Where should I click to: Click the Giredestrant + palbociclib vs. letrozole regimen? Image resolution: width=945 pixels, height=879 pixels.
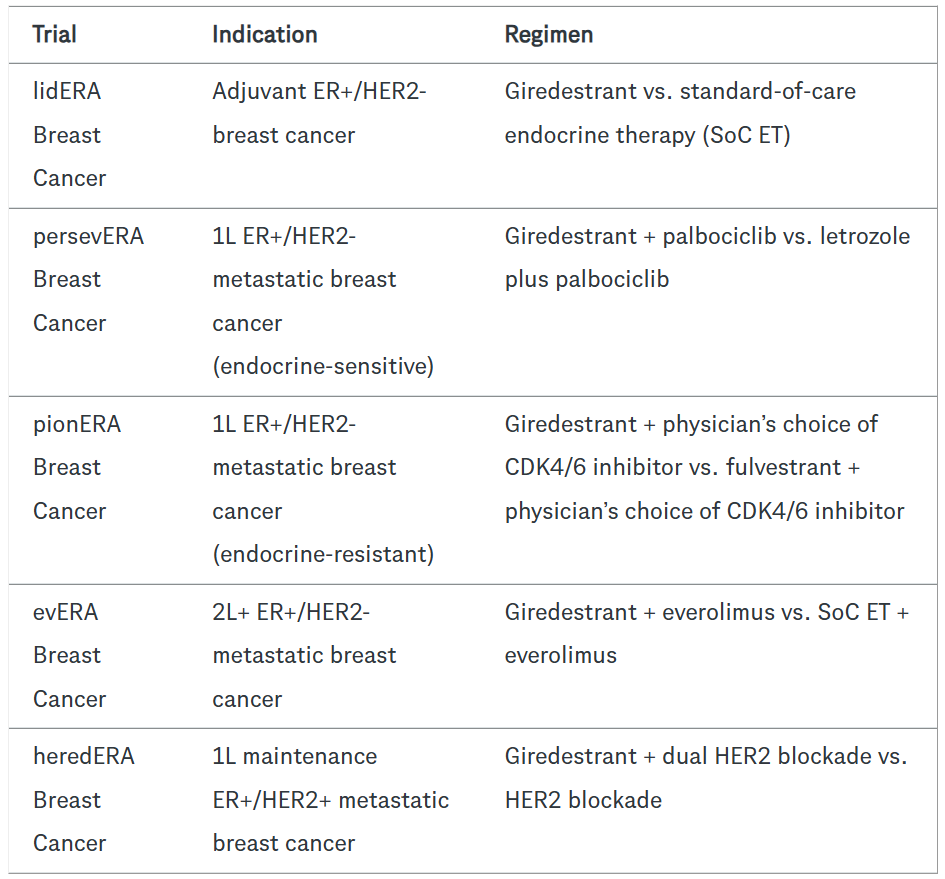click(707, 237)
